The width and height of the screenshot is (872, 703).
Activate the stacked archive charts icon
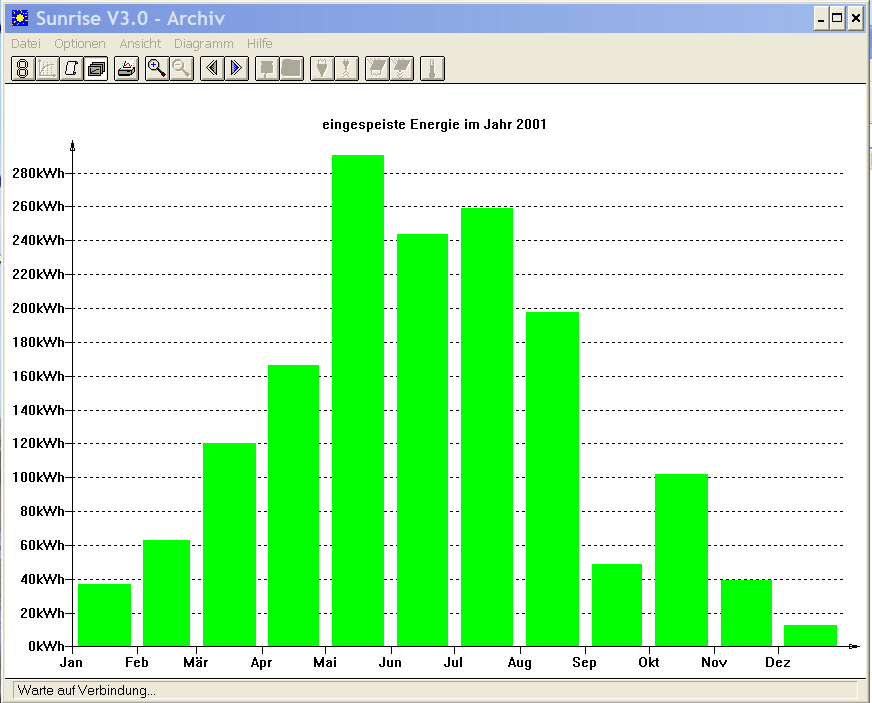[96, 68]
